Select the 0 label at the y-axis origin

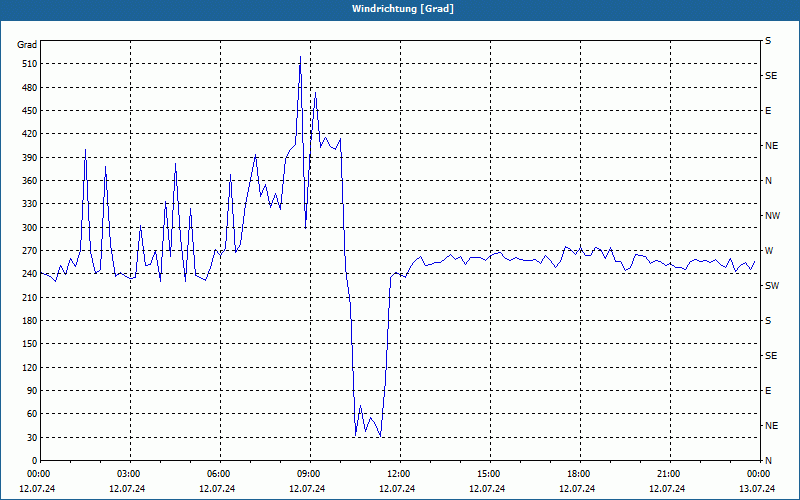[34, 461]
